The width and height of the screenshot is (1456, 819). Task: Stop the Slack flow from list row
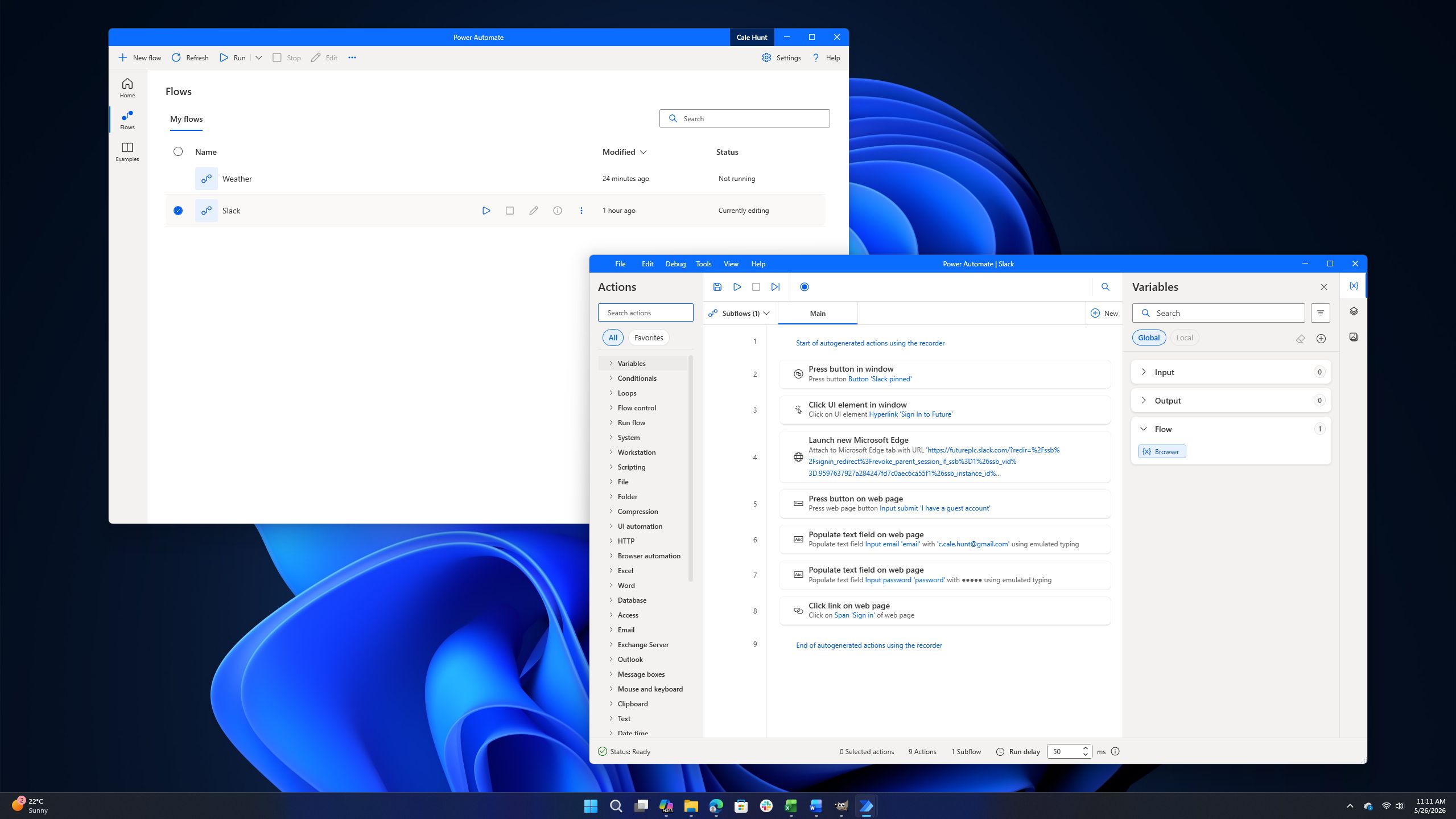[510, 211]
